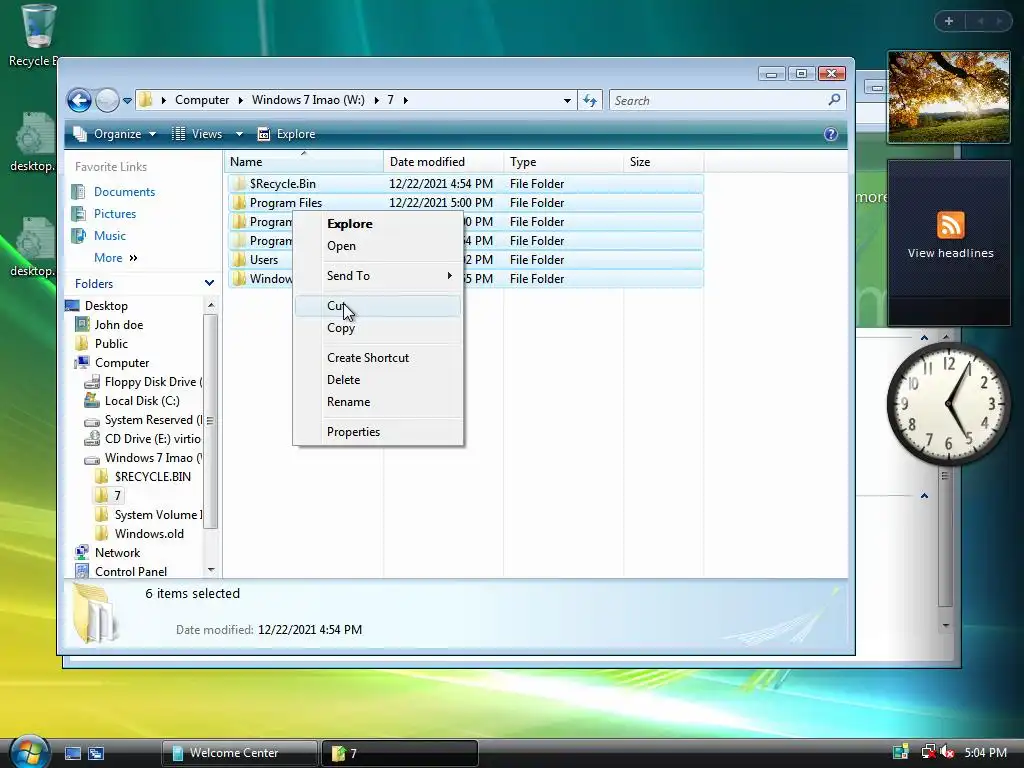
Task: Select folder 7 in folder tree
Action: [118, 496]
